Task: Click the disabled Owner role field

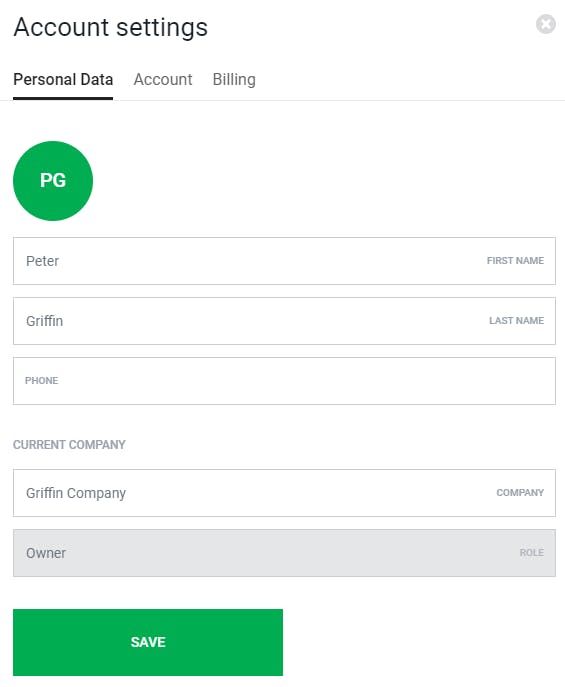Action: (284, 553)
